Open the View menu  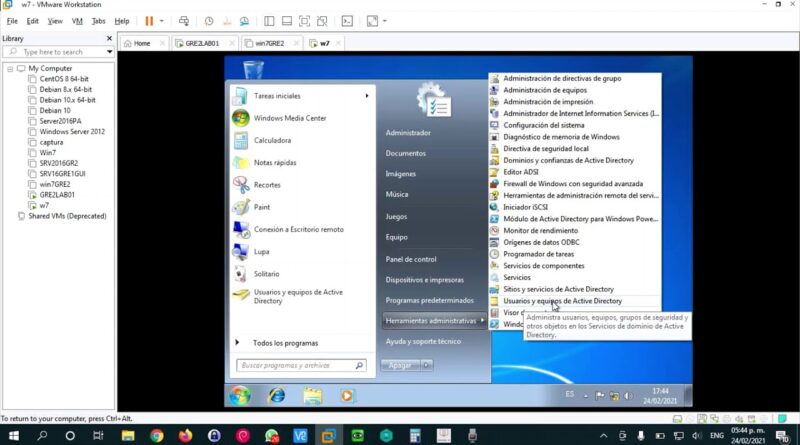pyautogui.click(x=55, y=21)
